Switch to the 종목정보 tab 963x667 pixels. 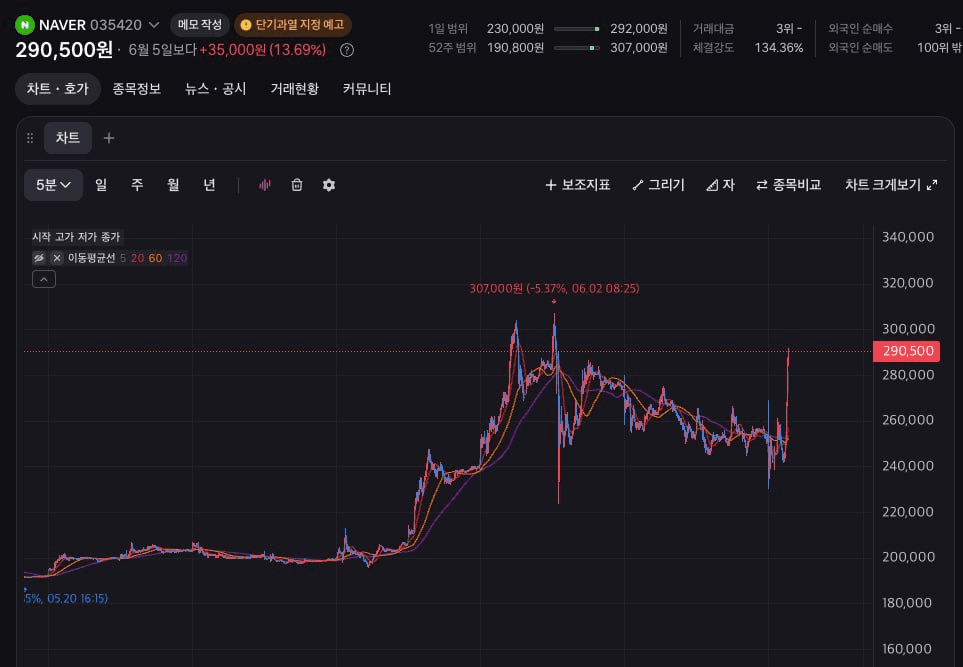click(136, 88)
